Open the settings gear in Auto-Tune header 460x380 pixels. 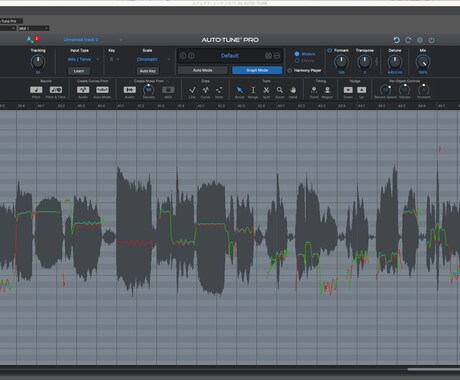coord(420,40)
